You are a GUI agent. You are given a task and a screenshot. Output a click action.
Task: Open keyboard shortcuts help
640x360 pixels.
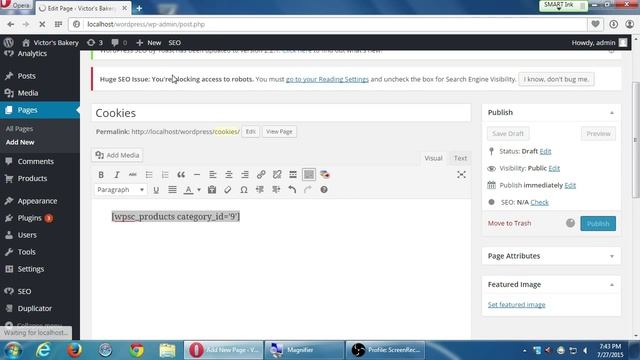[x=324, y=190]
